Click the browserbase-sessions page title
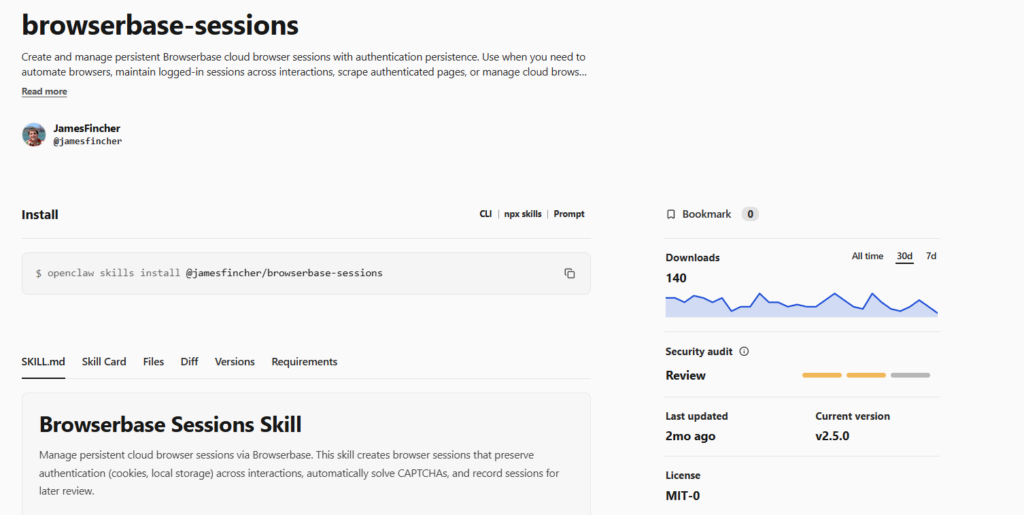 pos(160,25)
